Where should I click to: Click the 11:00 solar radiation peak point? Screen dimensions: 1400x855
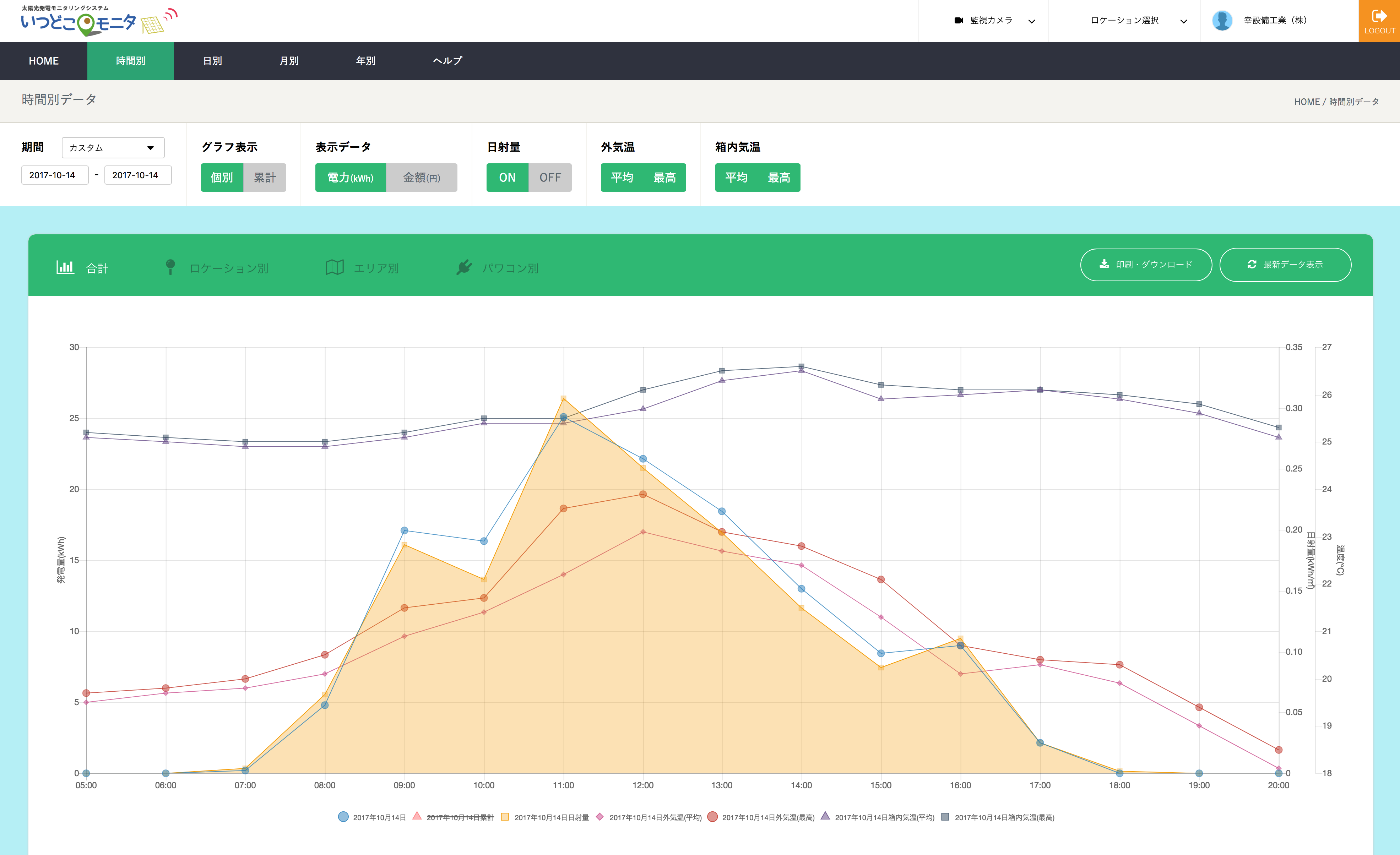[563, 398]
